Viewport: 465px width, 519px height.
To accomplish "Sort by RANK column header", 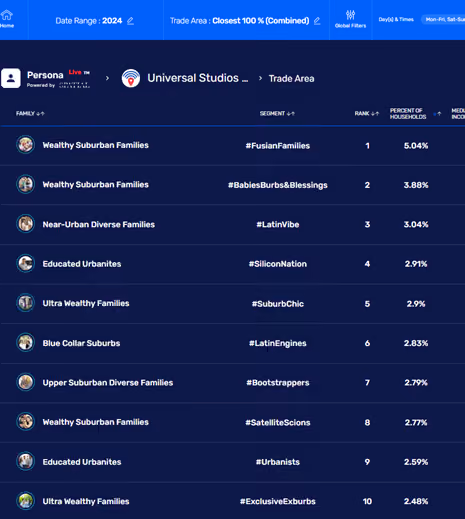I will point(367,114).
